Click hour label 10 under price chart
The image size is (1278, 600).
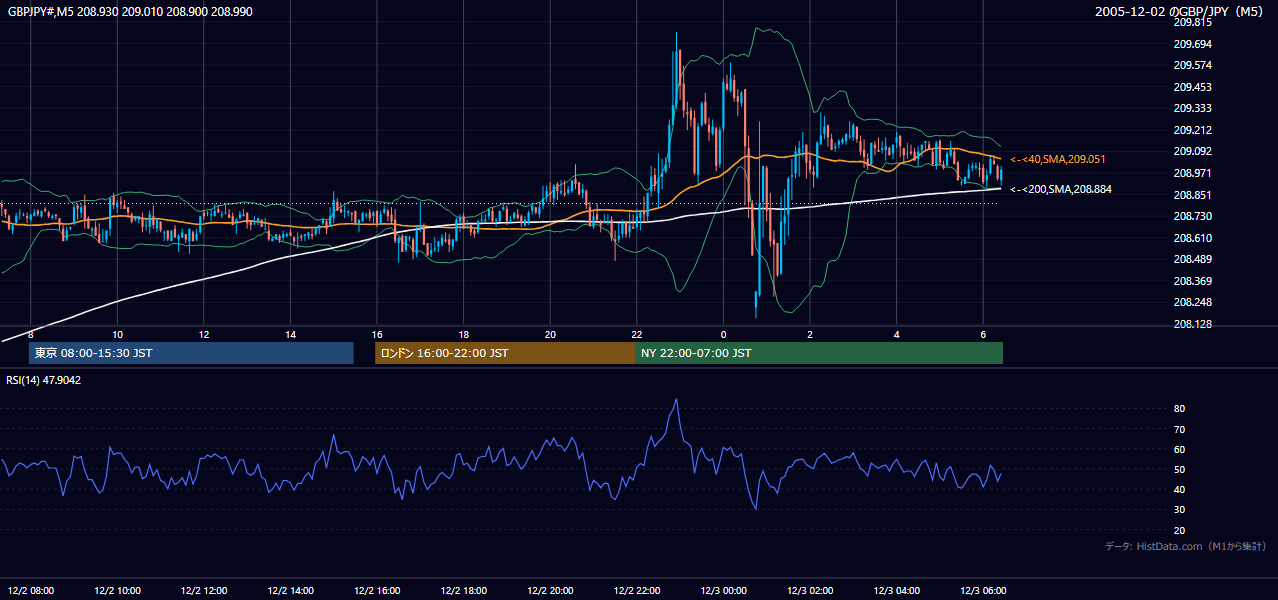coord(117,334)
